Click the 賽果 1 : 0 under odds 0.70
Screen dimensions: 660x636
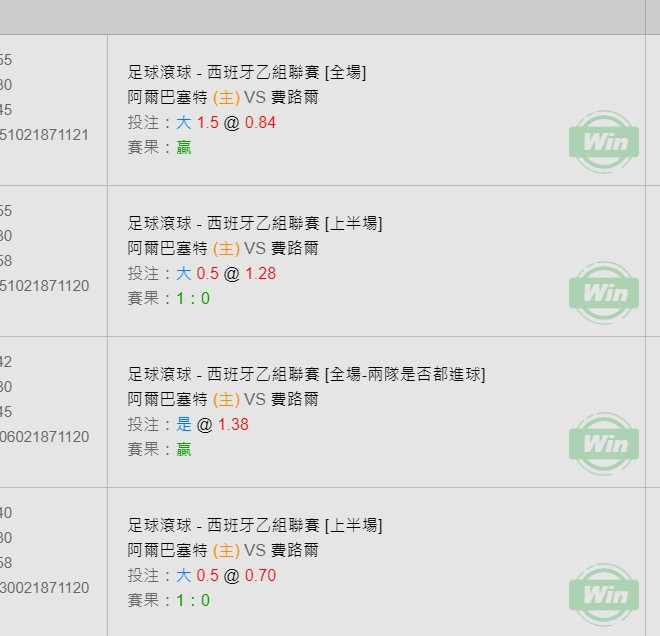click(x=169, y=600)
